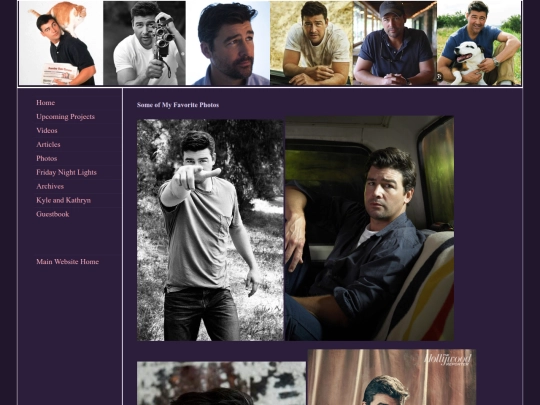
Task: Open Hollywood Reporter photo at bottom
Action: (x=392, y=377)
